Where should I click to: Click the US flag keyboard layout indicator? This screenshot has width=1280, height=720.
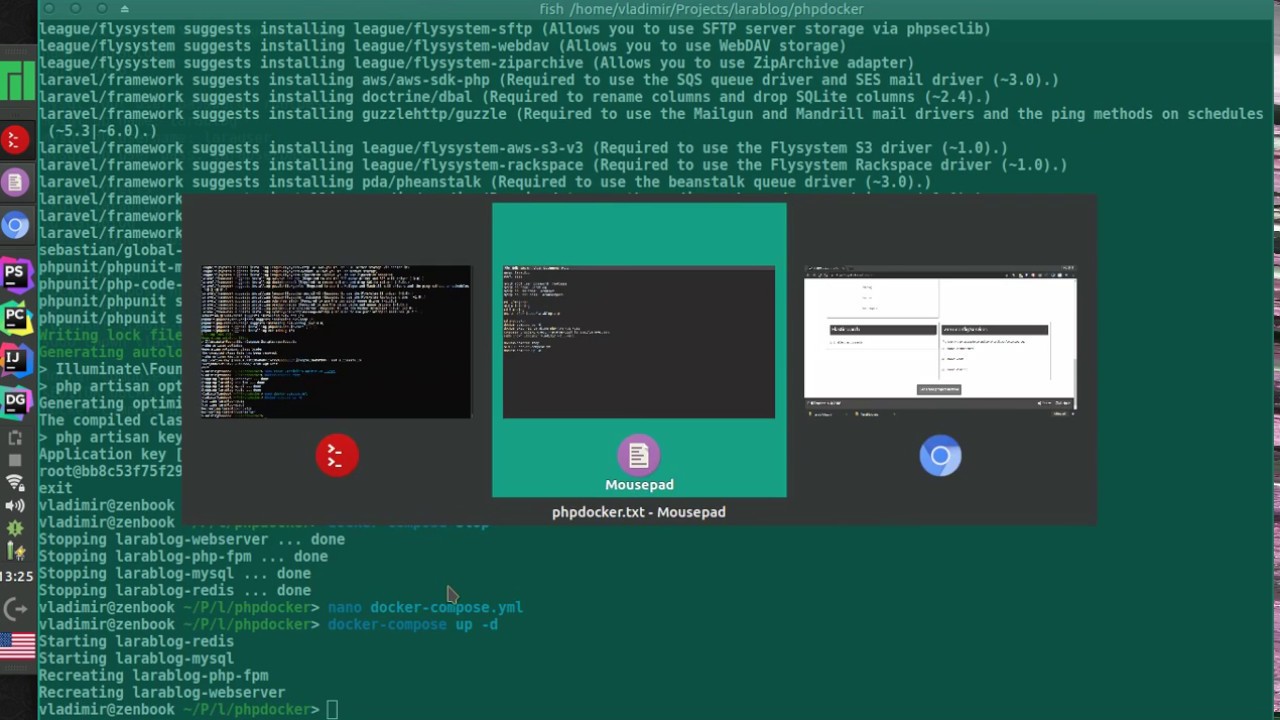[x=17, y=647]
